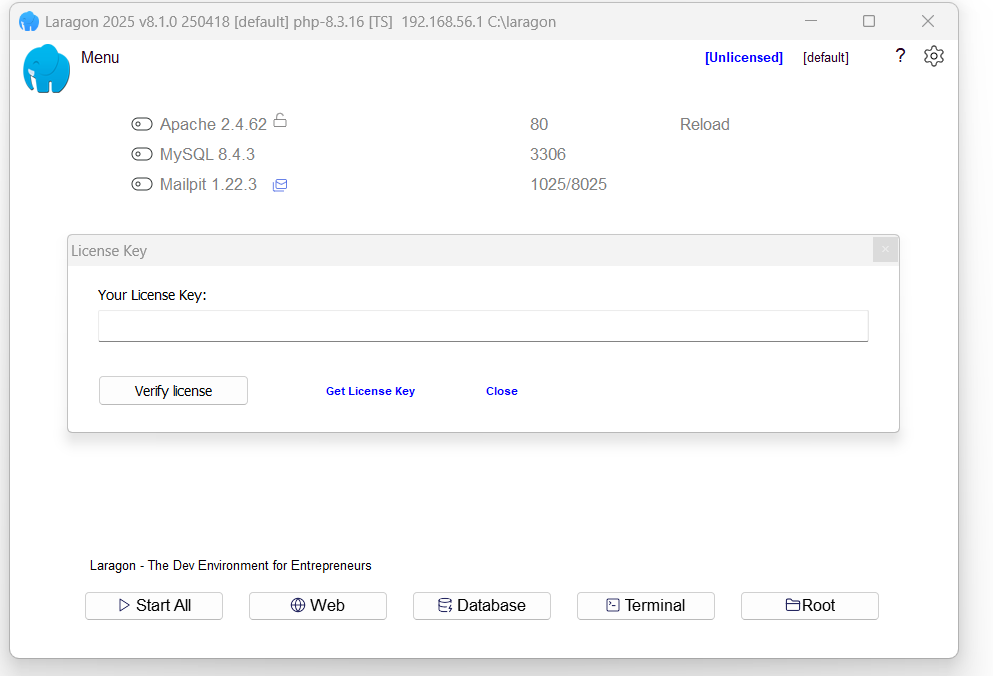993x676 pixels.
Task: Click the question mark help icon
Action: 900,56
